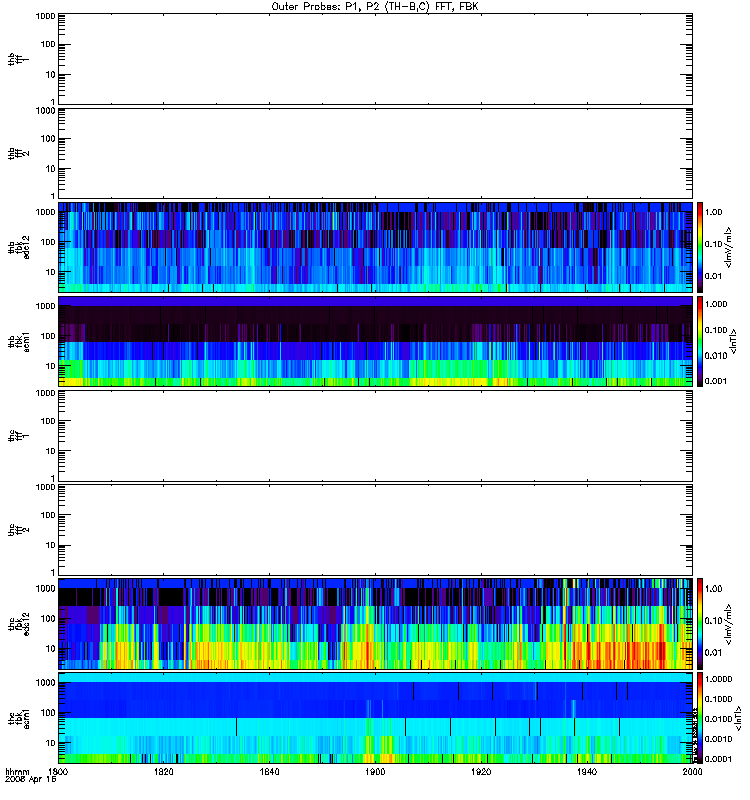Select the empty thb fft 1 panel

[376, 59]
